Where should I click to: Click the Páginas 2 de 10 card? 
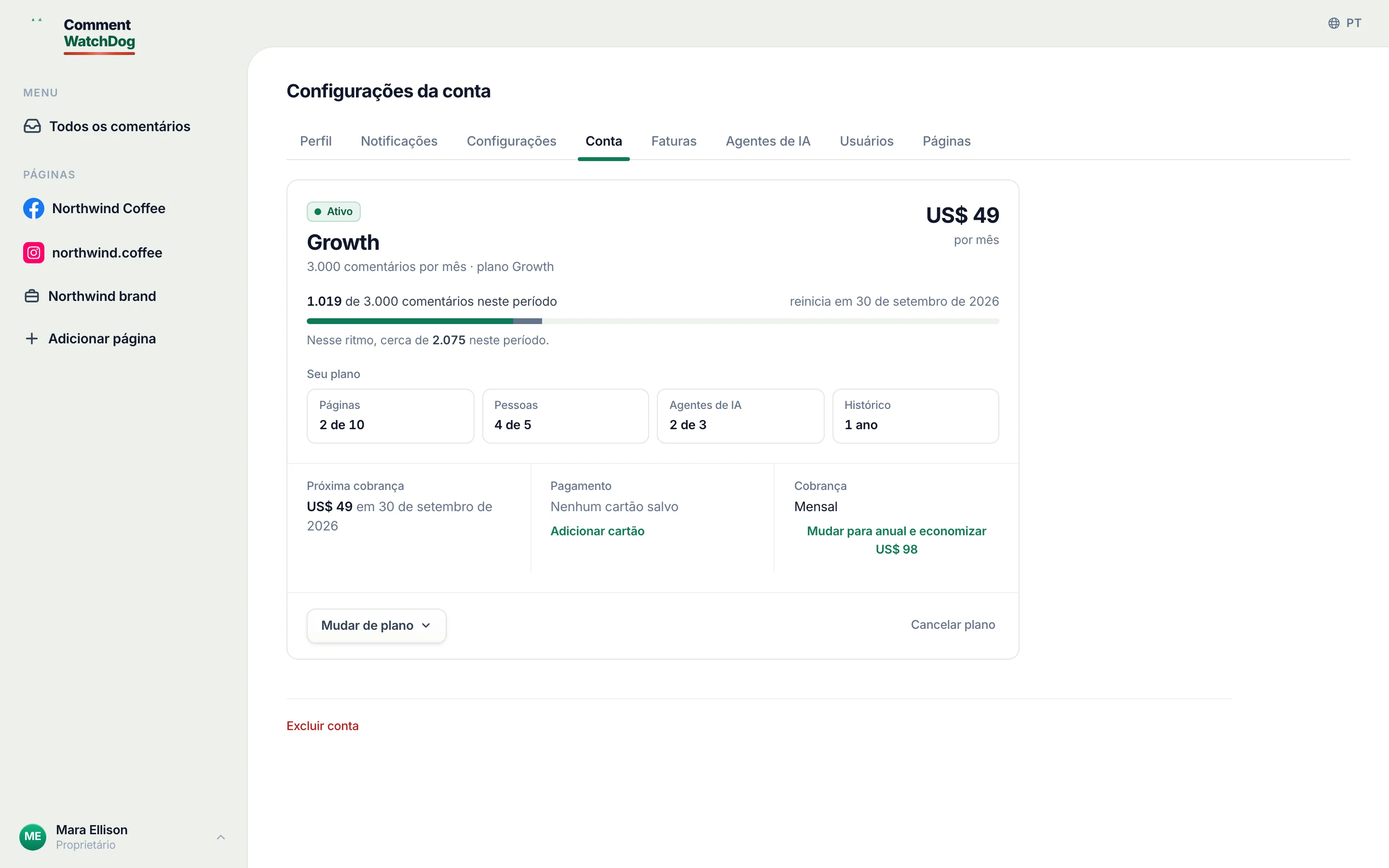click(x=390, y=416)
